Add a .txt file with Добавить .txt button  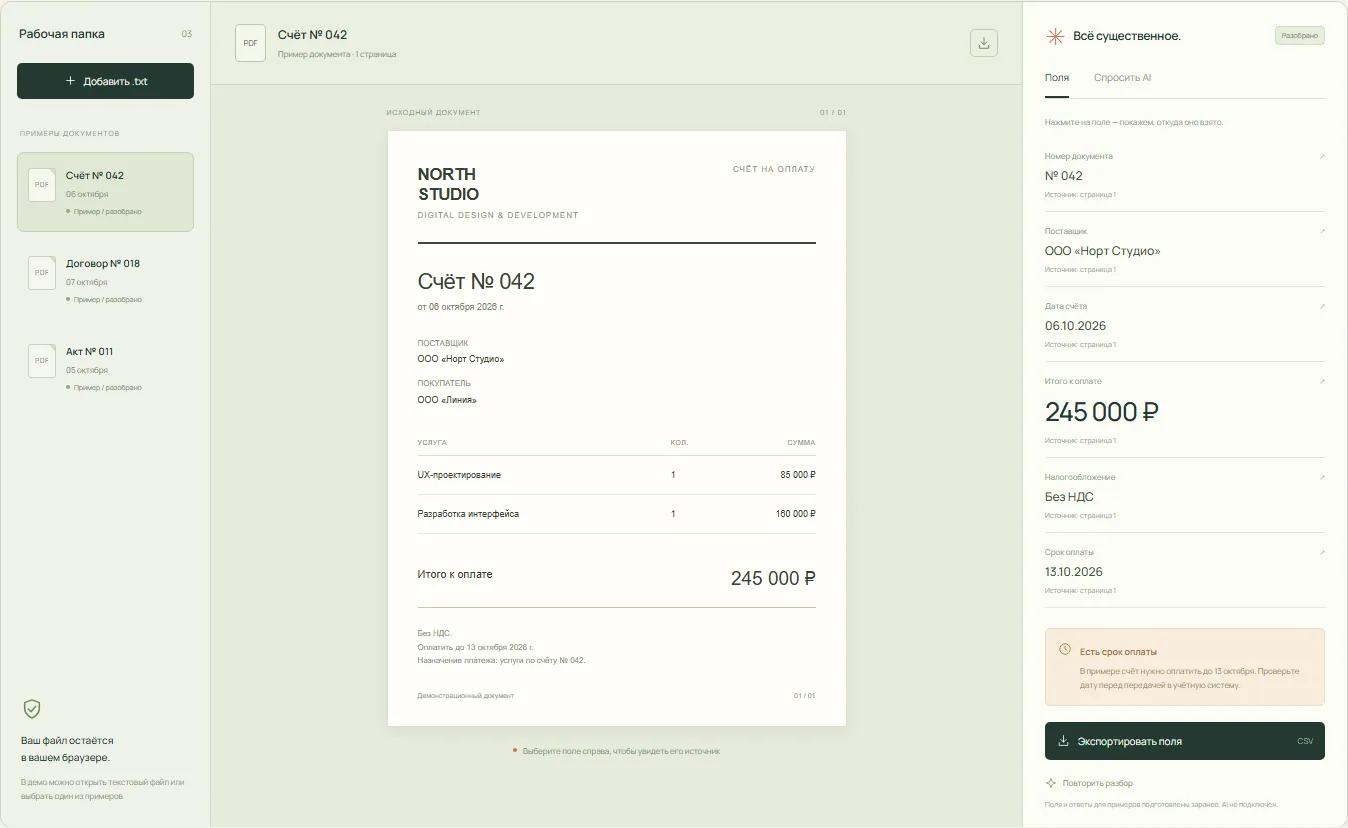click(105, 81)
